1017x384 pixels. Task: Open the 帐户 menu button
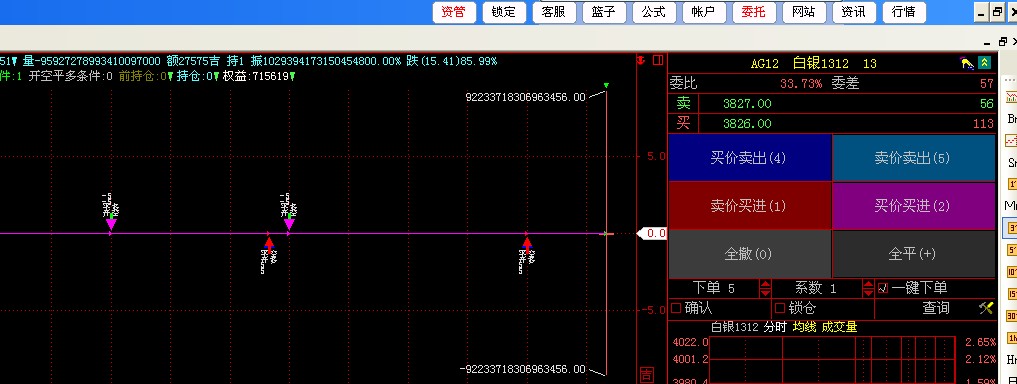[704, 12]
